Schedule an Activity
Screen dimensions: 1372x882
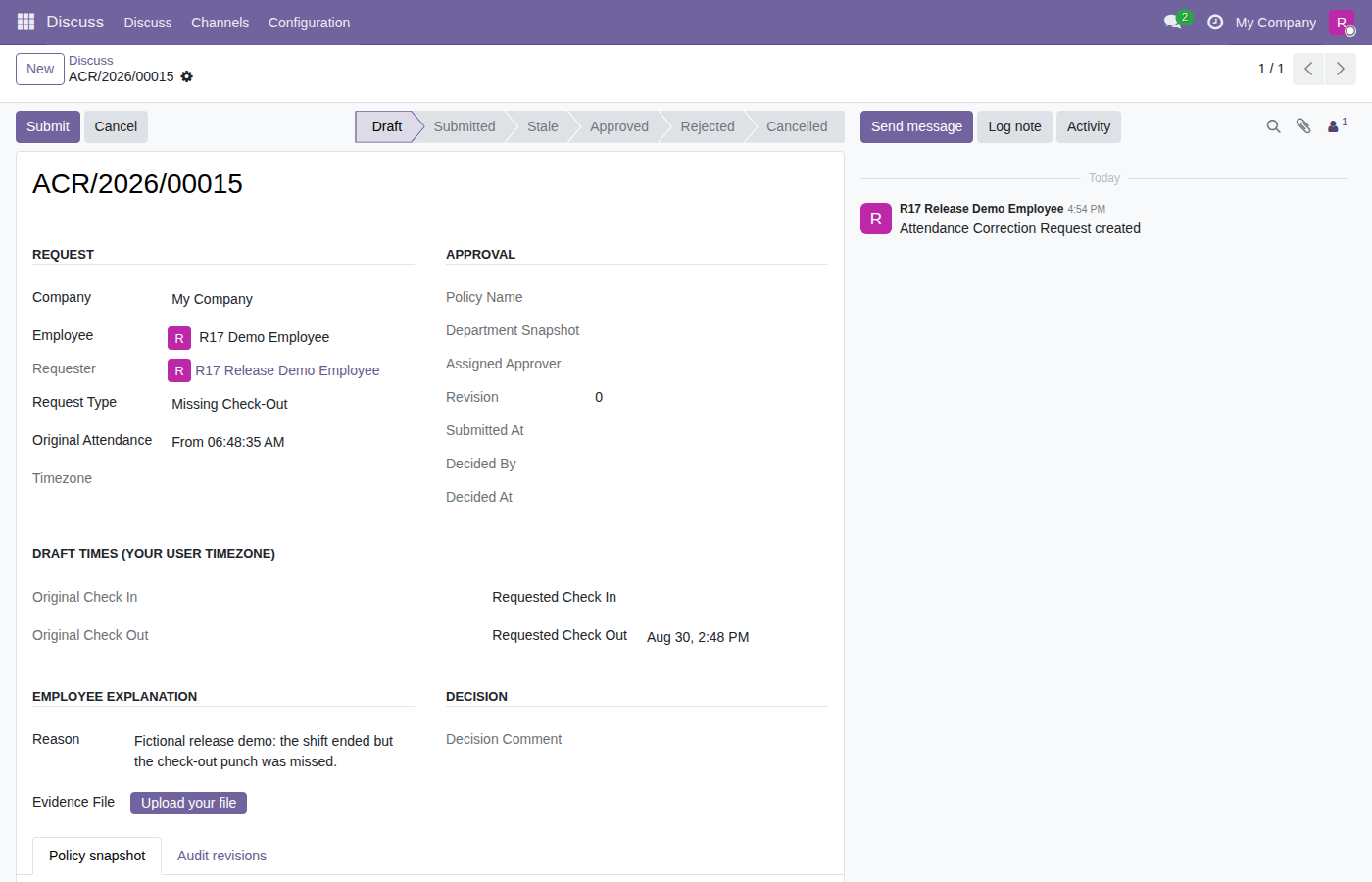(1089, 126)
